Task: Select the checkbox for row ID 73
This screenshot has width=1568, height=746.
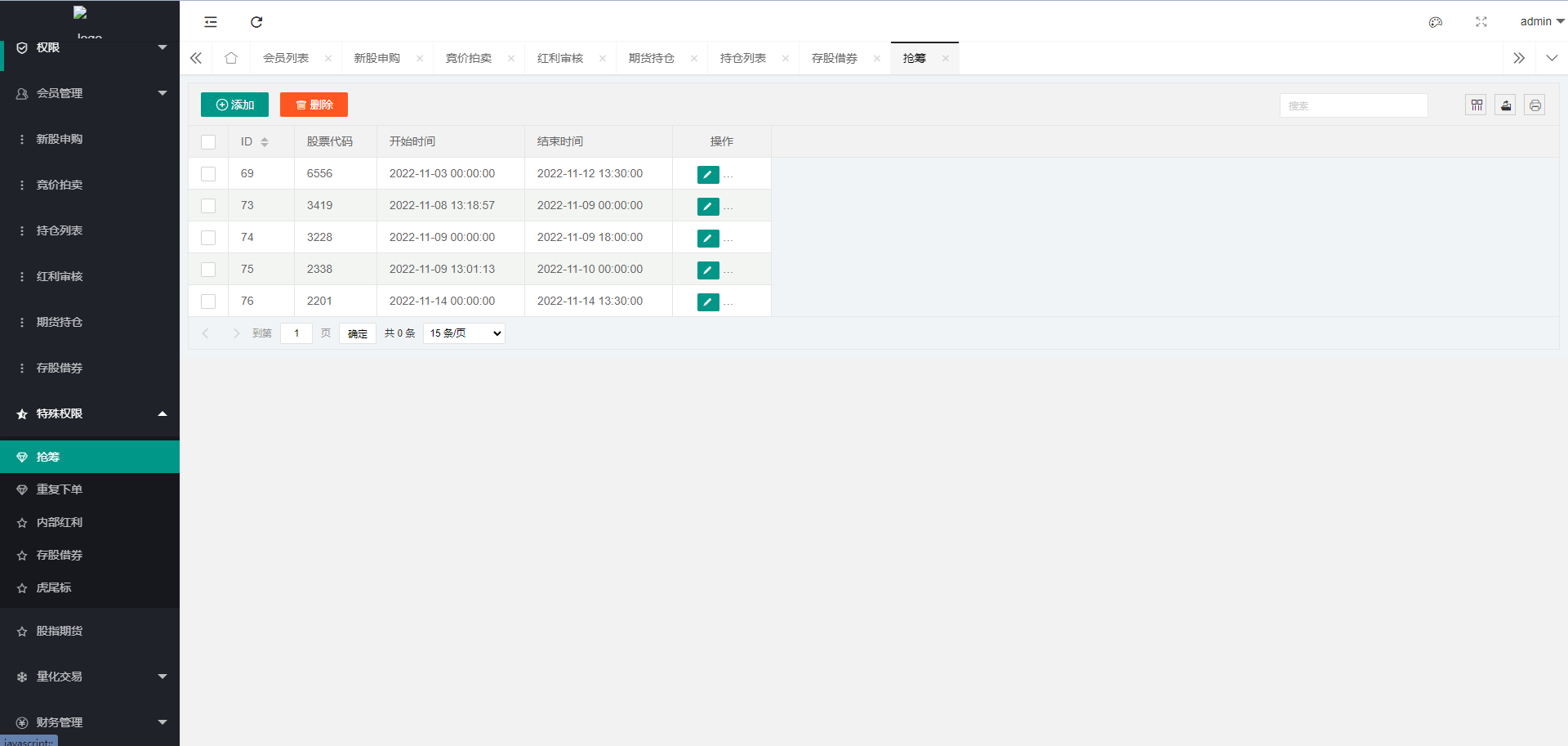Action: (208, 206)
